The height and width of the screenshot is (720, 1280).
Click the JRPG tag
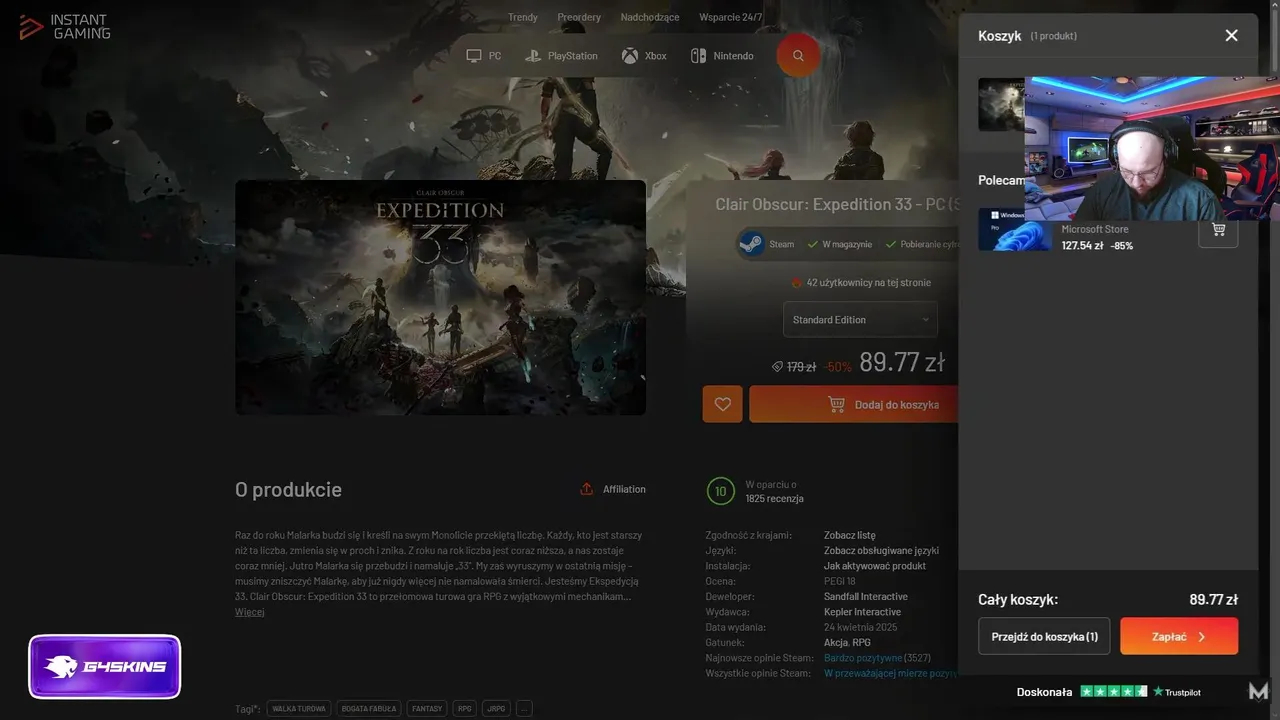click(x=495, y=708)
